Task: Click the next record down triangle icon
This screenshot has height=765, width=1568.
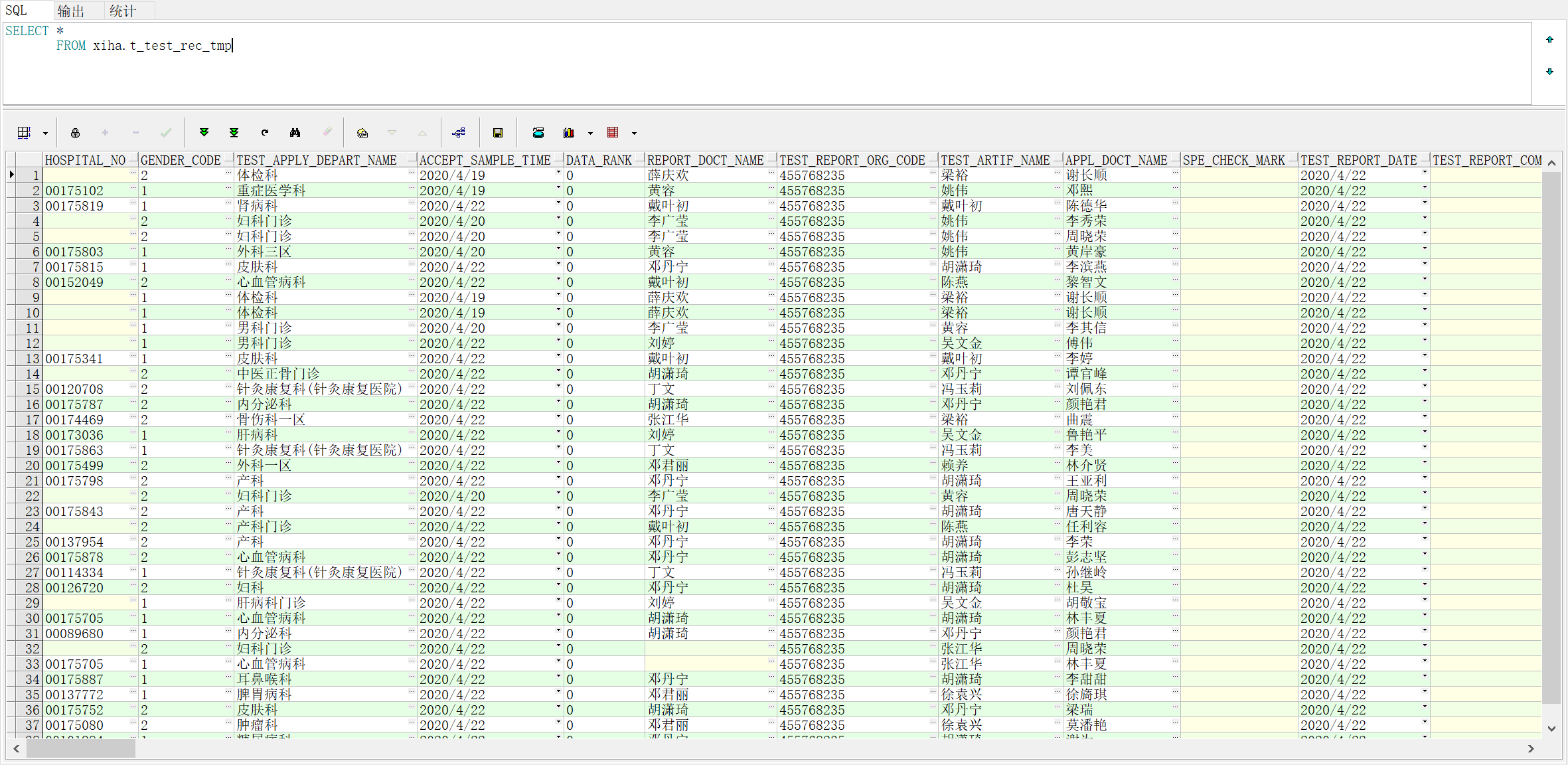Action: click(x=392, y=133)
